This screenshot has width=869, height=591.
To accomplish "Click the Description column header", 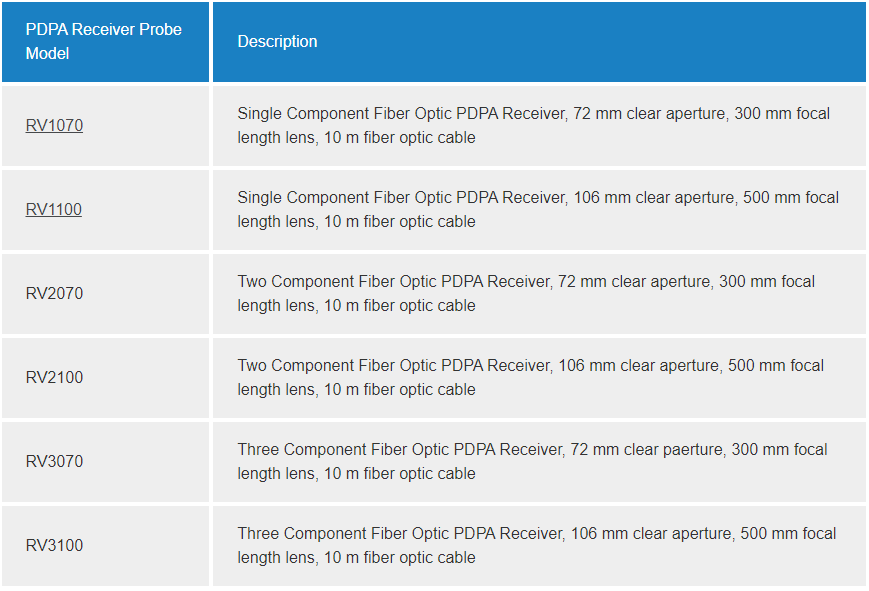I will click(277, 42).
